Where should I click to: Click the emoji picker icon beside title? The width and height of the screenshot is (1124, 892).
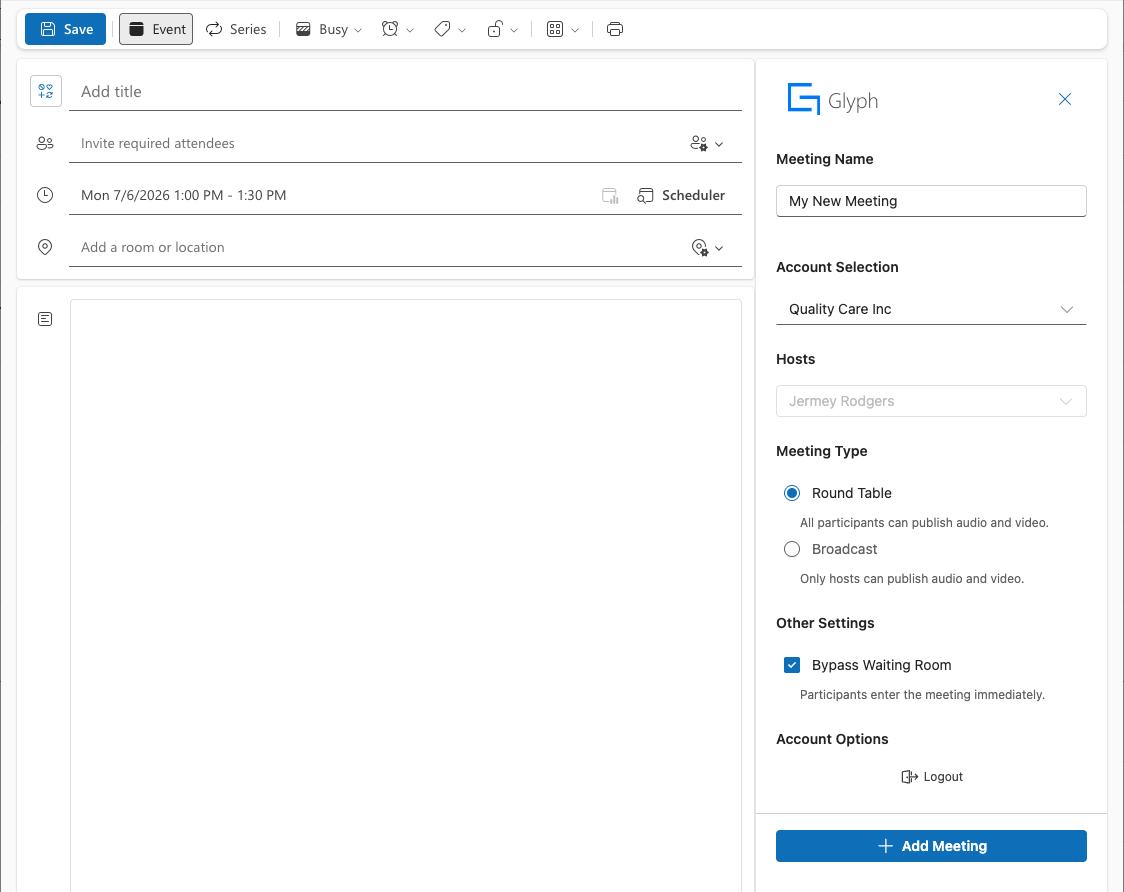(x=46, y=91)
